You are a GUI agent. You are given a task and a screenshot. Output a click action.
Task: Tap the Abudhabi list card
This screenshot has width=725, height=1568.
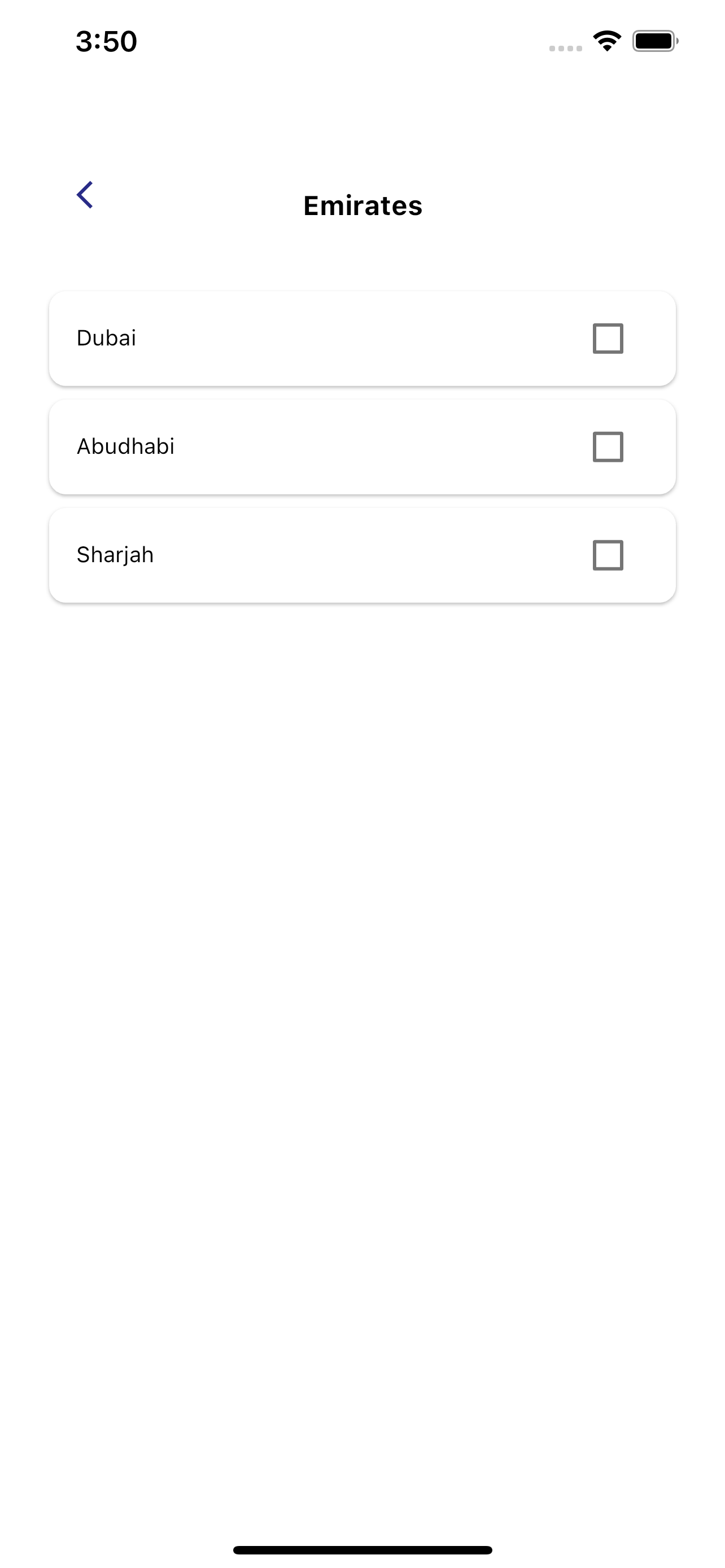(362, 447)
